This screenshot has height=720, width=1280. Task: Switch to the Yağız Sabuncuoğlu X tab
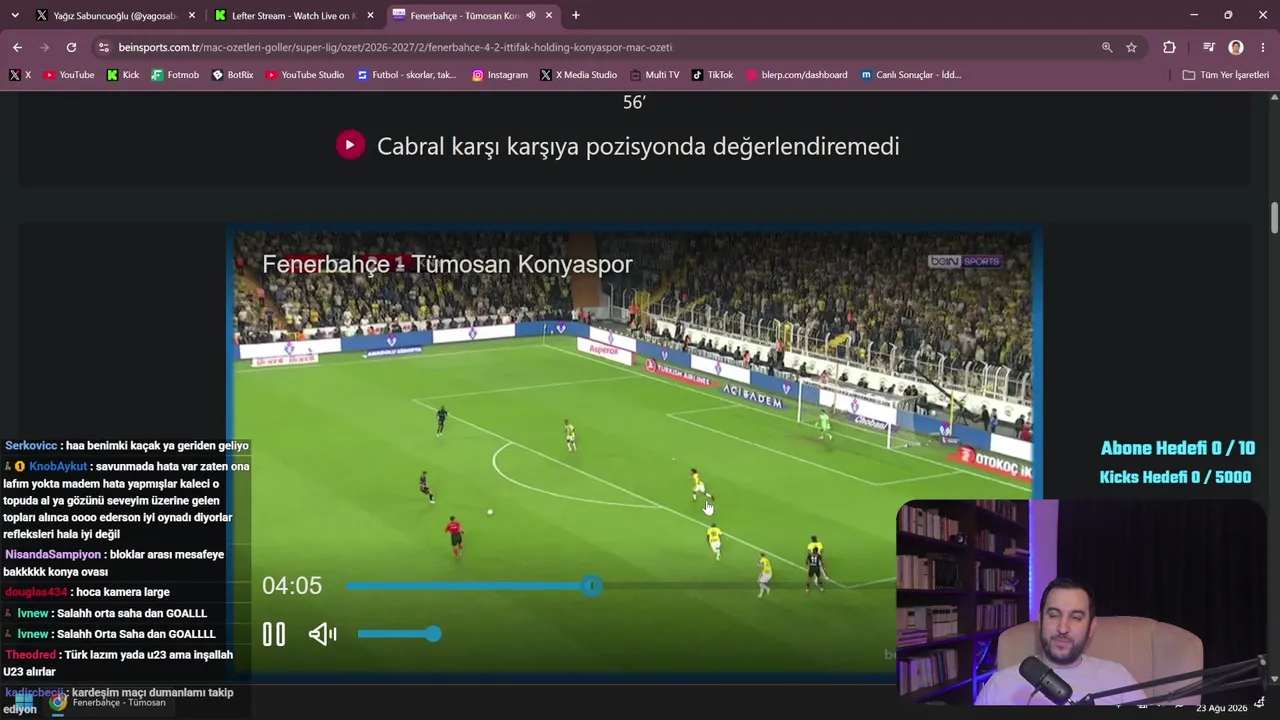(x=115, y=16)
